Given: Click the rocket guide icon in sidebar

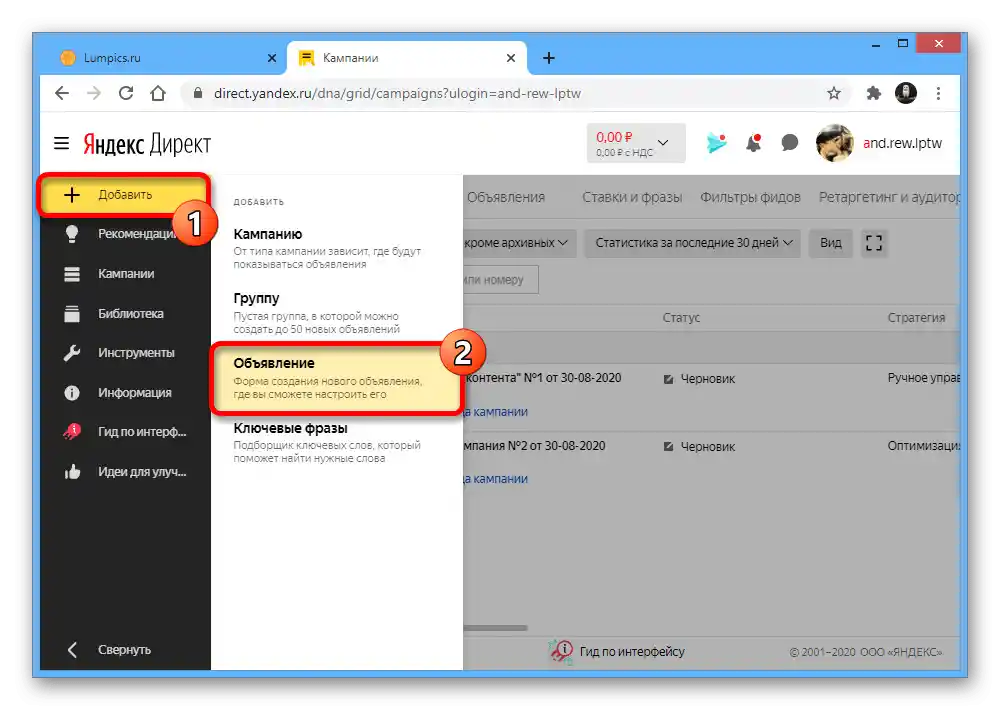Looking at the screenshot, I should coord(72,432).
